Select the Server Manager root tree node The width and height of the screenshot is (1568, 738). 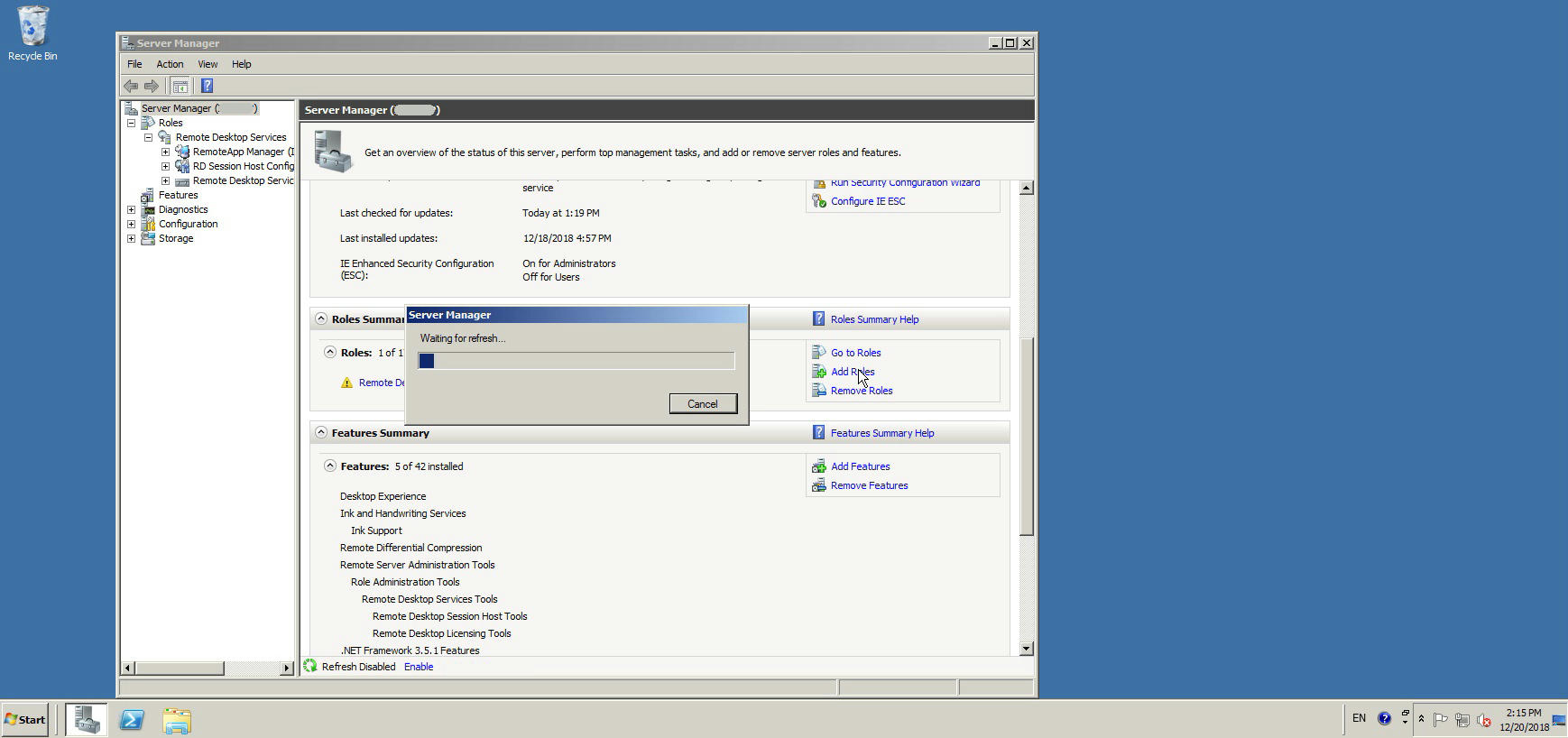pyautogui.click(x=198, y=108)
